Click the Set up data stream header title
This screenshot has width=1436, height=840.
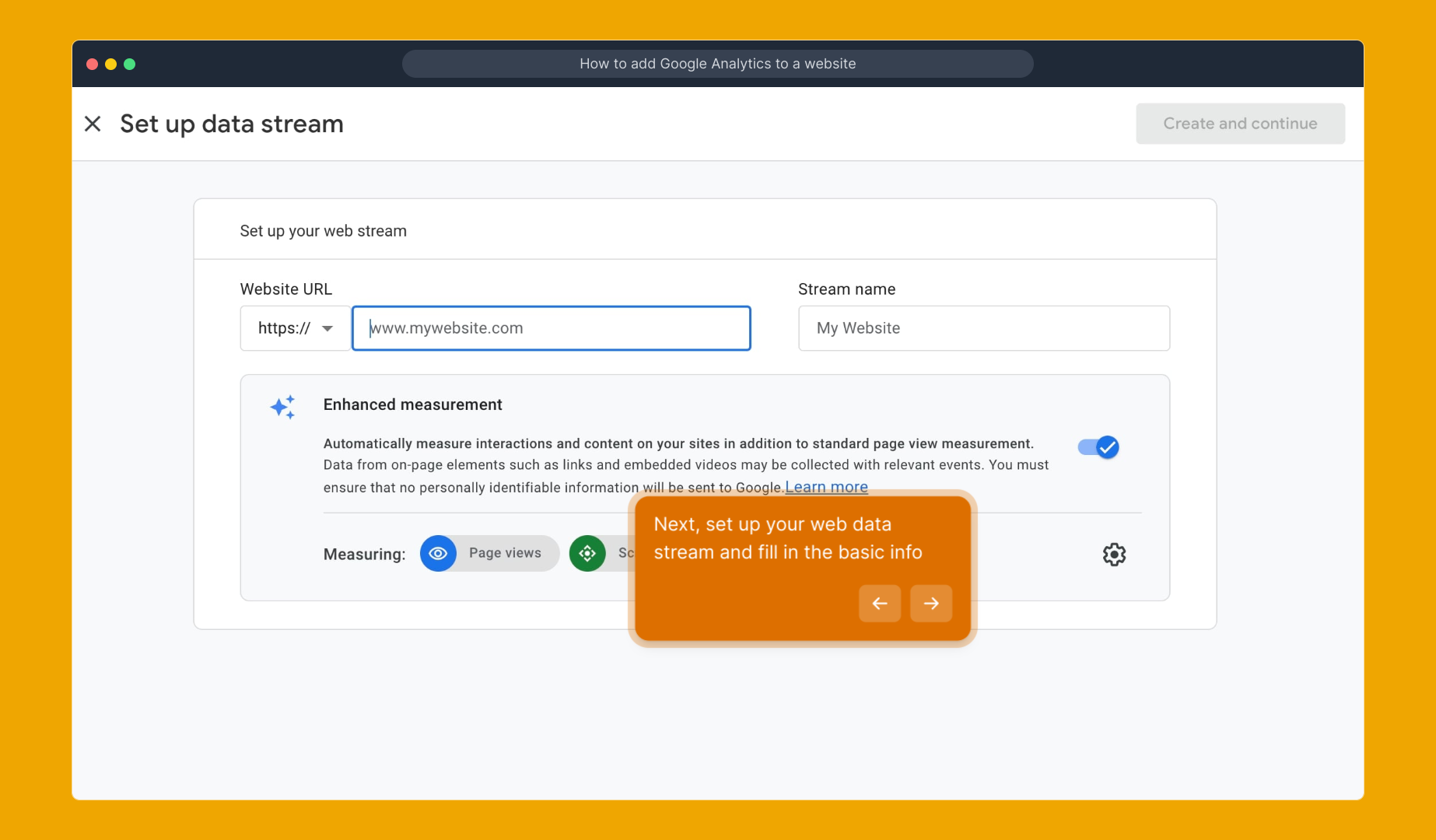click(x=231, y=124)
